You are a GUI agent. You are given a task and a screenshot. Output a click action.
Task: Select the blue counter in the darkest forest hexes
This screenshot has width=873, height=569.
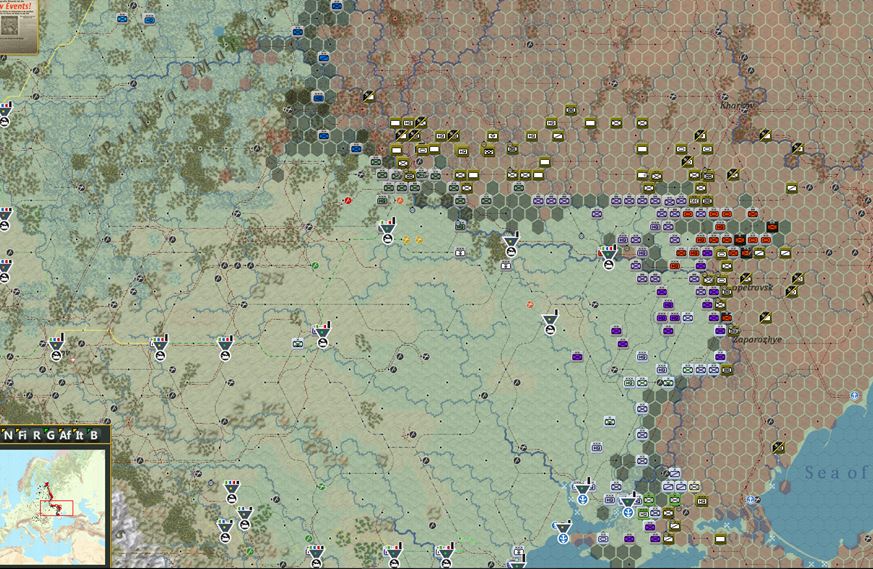(x=318, y=98)
